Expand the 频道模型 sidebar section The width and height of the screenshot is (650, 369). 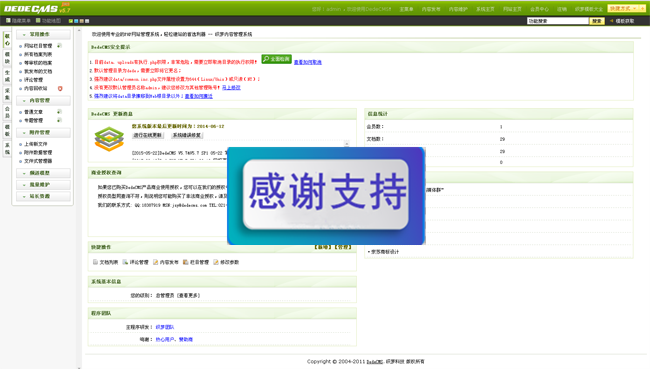point(43,173)
